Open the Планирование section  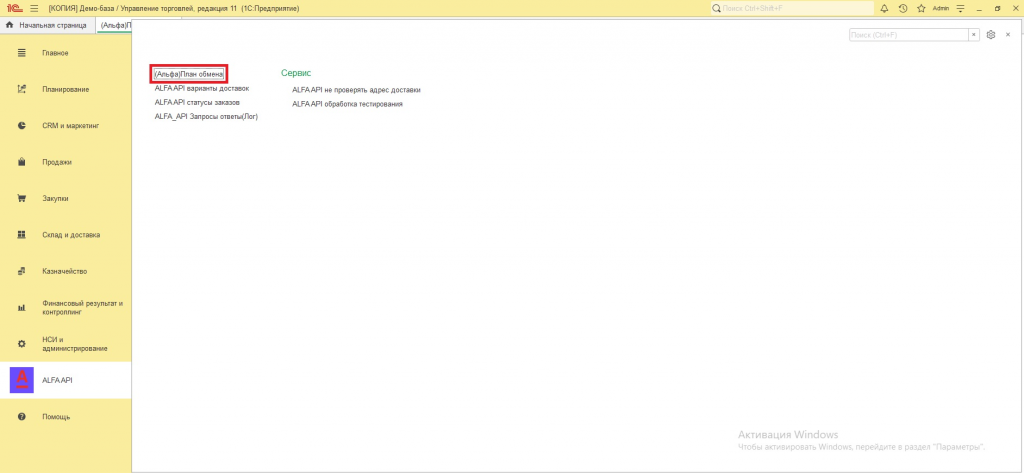(x=65, y=90)
